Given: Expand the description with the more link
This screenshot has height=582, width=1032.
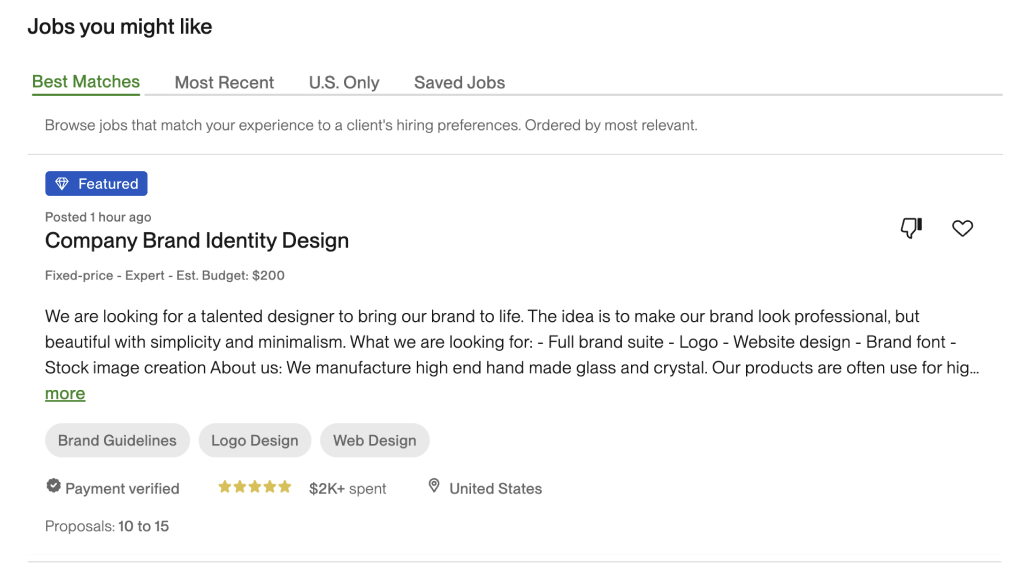Looking at the screenshot, I should [65, 394].
